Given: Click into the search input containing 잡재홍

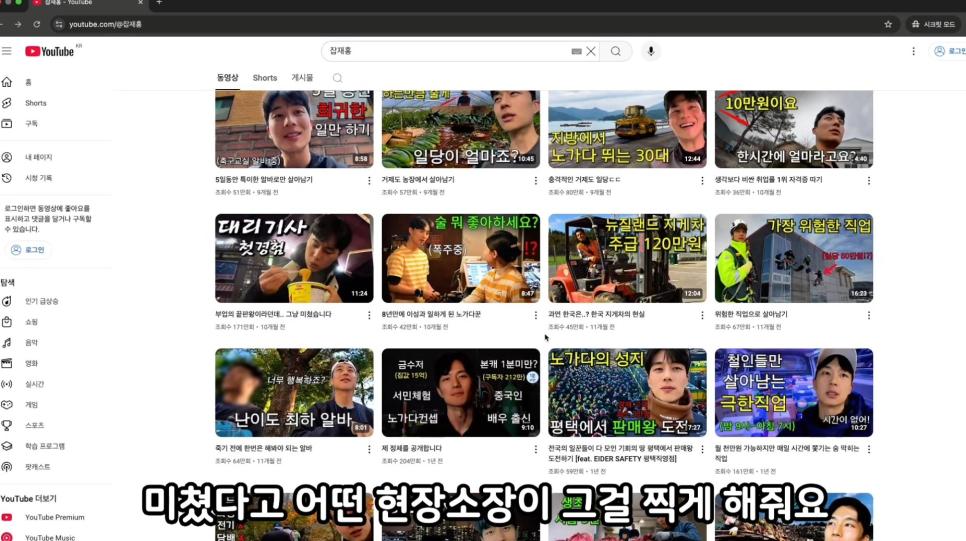Looking at the screenshot, I should pyautogui.click(x=450, y=51).
